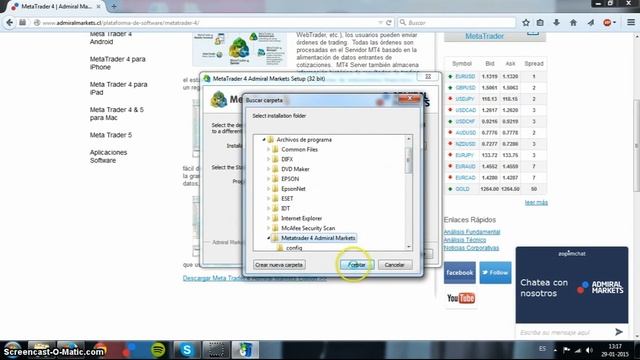Open Spotify from the taskbar
640x360 pixels.
[158, 350]
